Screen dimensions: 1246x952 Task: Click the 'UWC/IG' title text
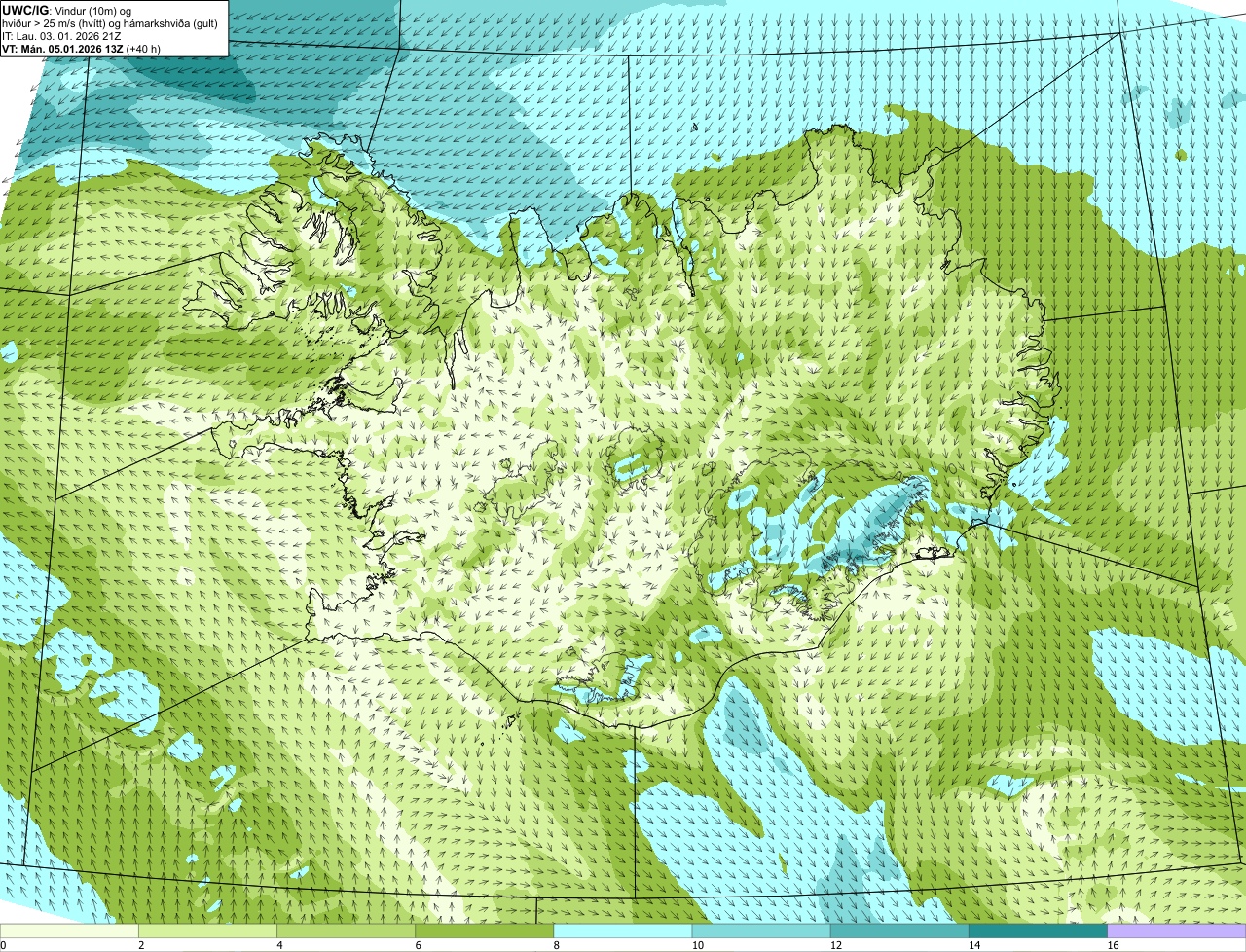pos(26,10)
